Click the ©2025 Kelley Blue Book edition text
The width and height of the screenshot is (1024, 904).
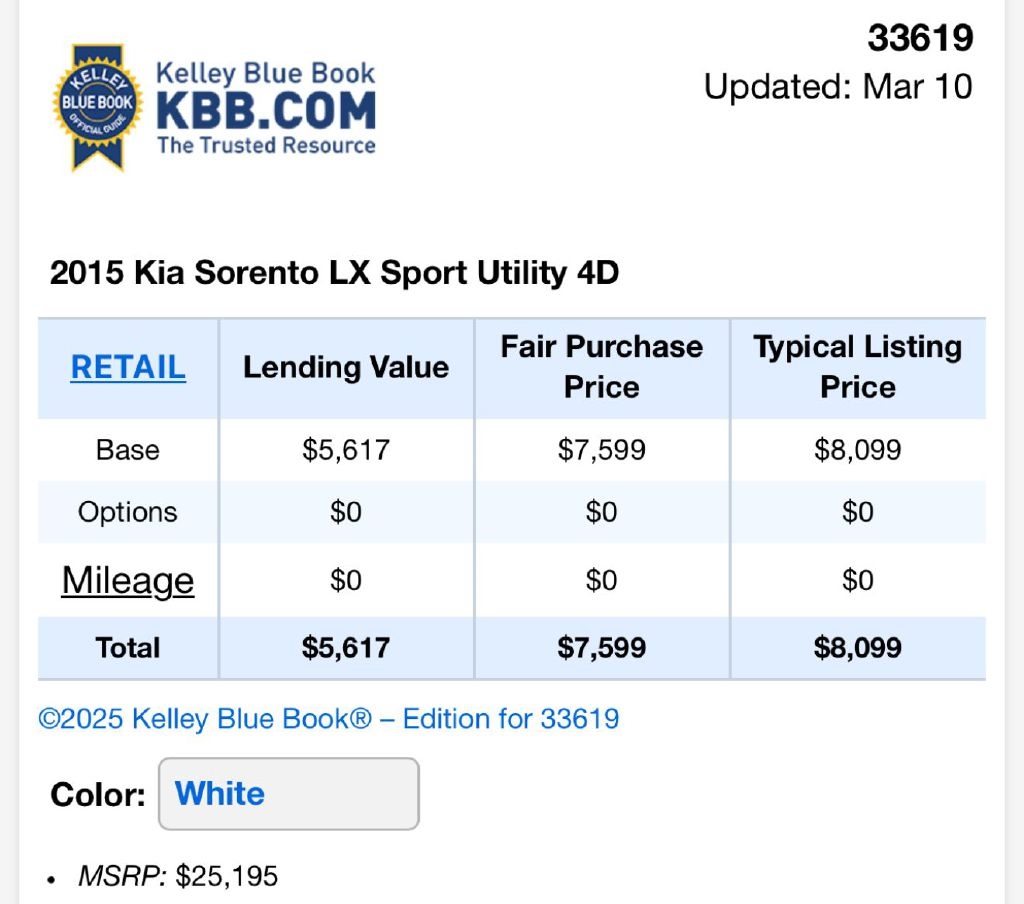pos(329,718)
